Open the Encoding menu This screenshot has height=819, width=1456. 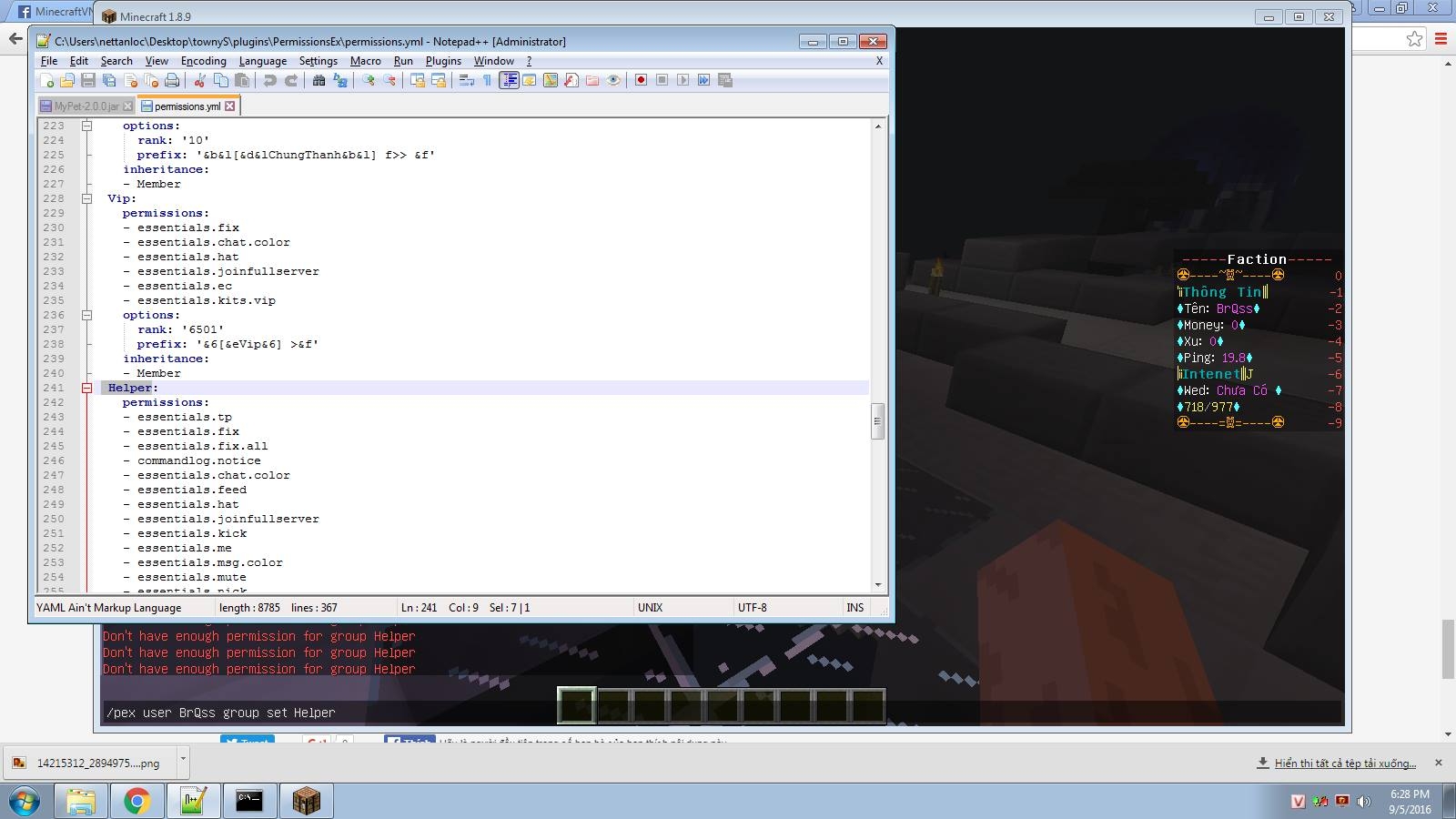204,61
